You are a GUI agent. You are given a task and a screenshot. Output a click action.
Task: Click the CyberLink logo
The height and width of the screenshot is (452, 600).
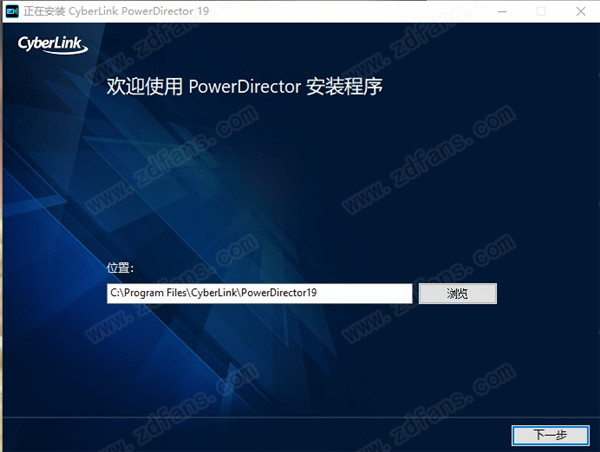pos(53,45)
